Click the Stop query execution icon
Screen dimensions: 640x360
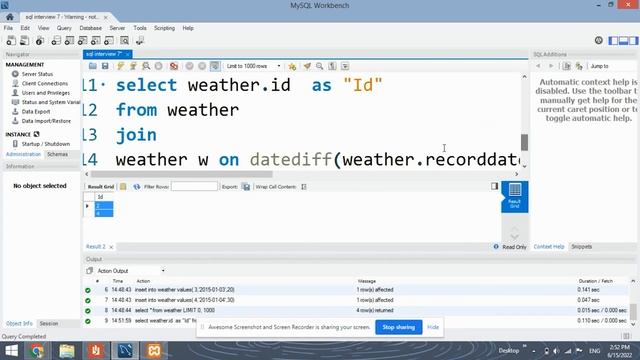coord(158,66)
